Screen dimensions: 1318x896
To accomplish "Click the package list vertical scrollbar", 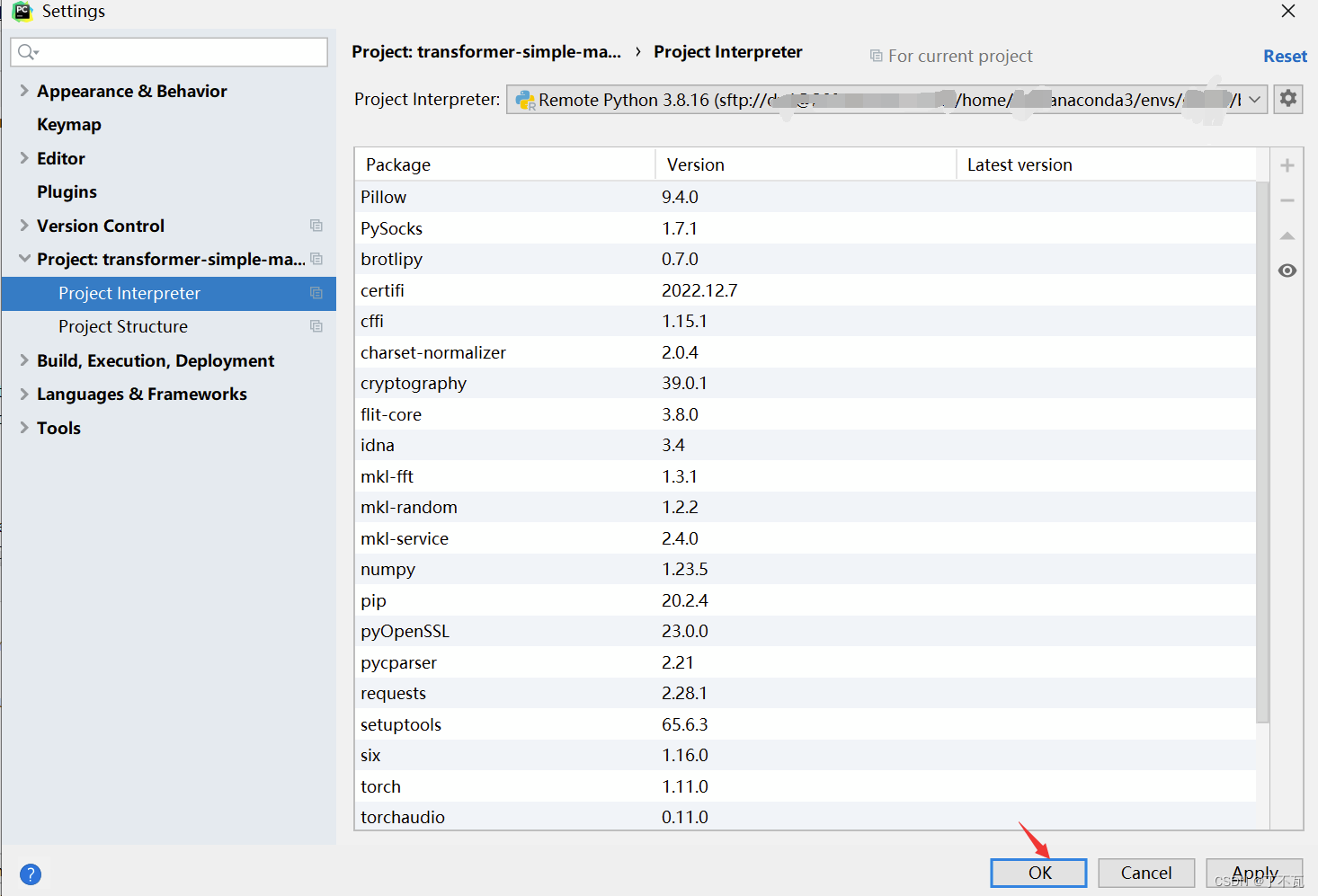I will 1262,449.
